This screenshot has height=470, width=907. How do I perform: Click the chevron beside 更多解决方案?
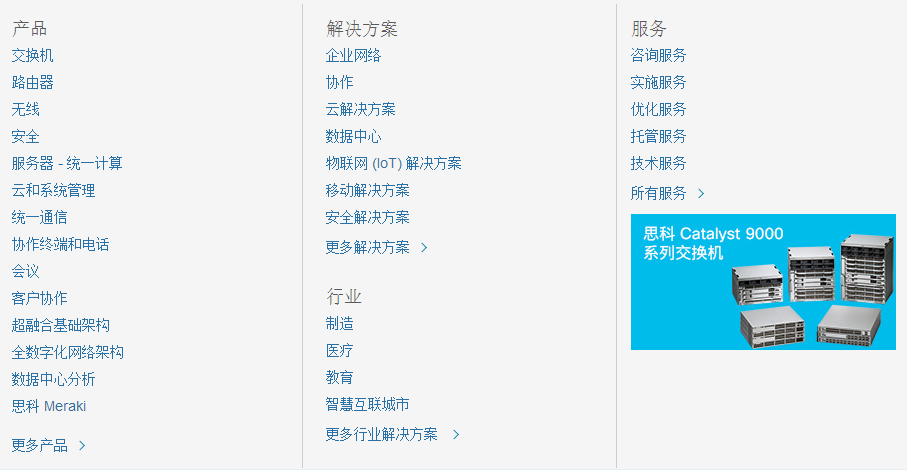(x=424, y=247)
